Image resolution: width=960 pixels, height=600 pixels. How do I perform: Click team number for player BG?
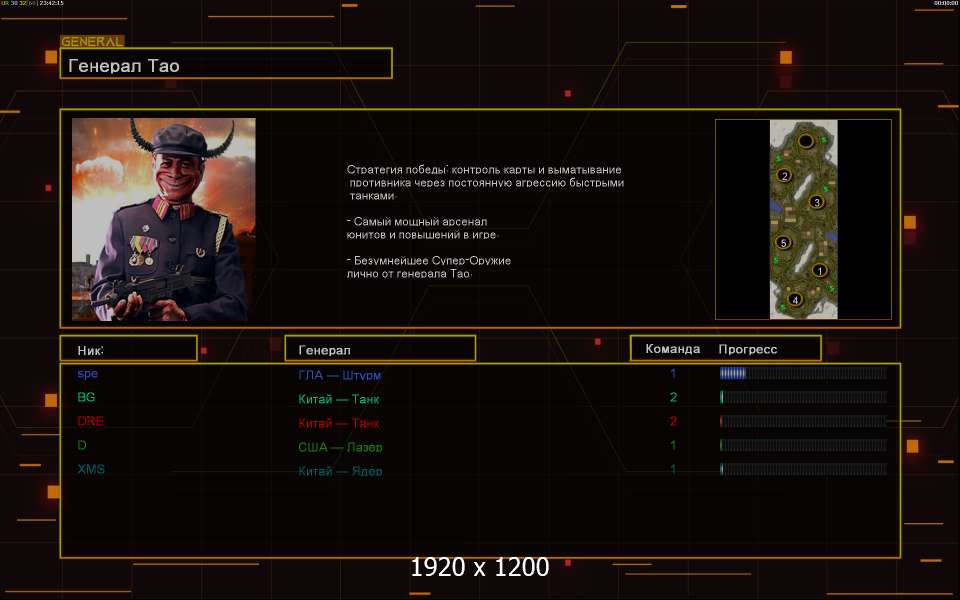(673, 397)
